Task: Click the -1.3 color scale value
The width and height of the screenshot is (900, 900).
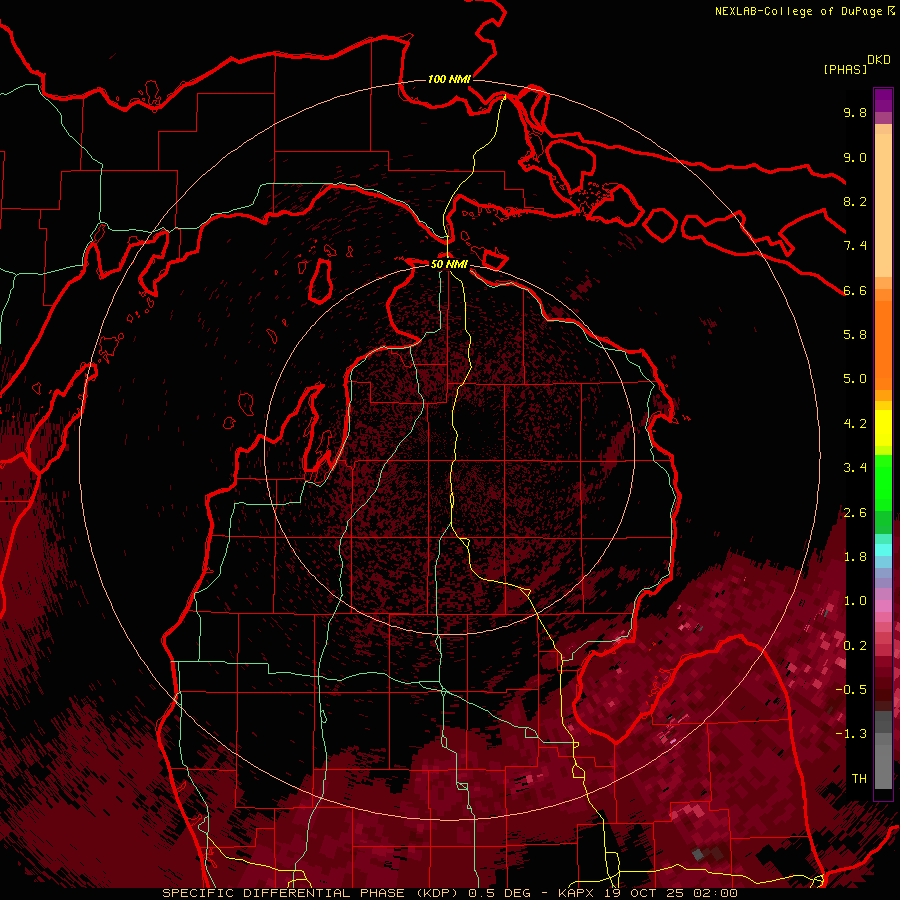Action: pyautogui.click(x=851, y=734)
